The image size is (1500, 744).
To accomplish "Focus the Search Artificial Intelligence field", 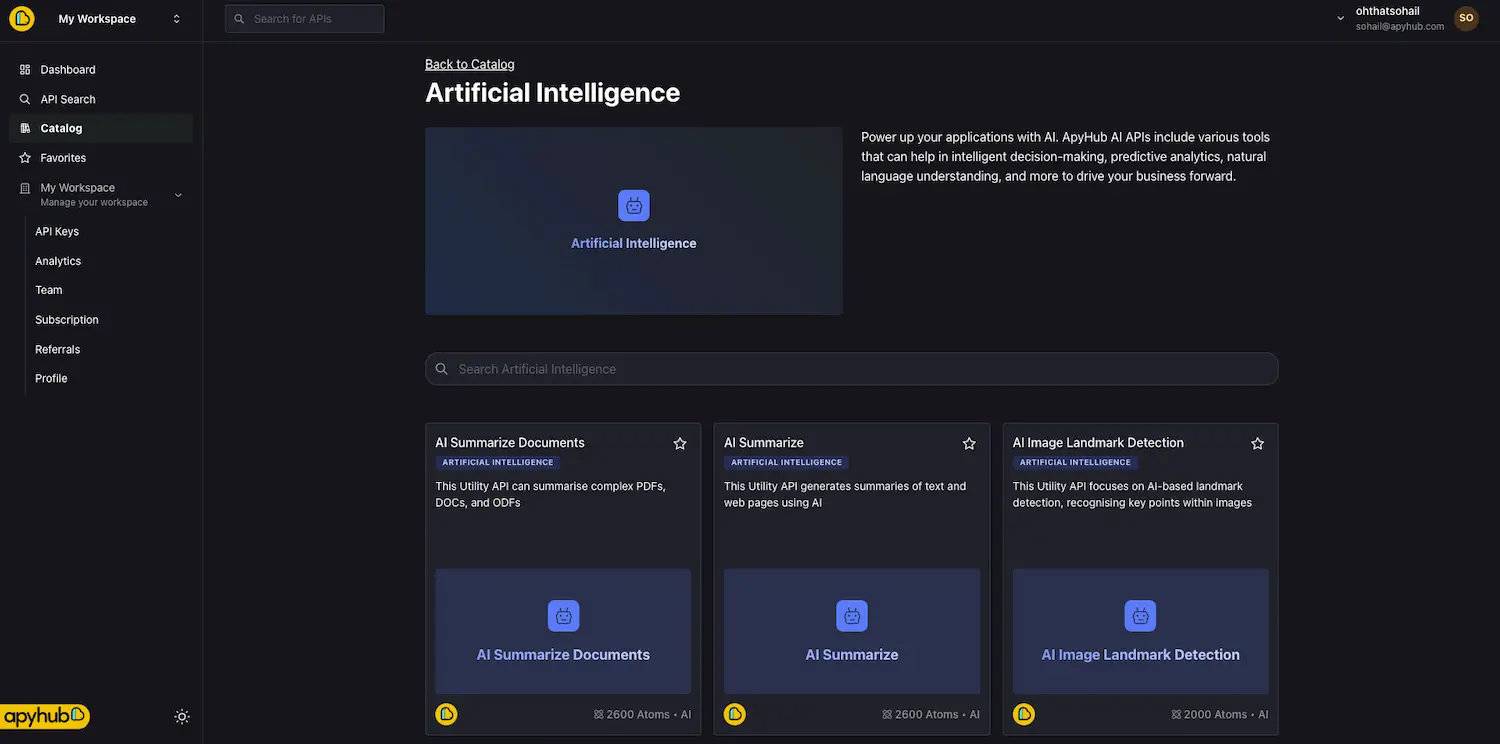I will pyautogui.click(x=852, y=369).
